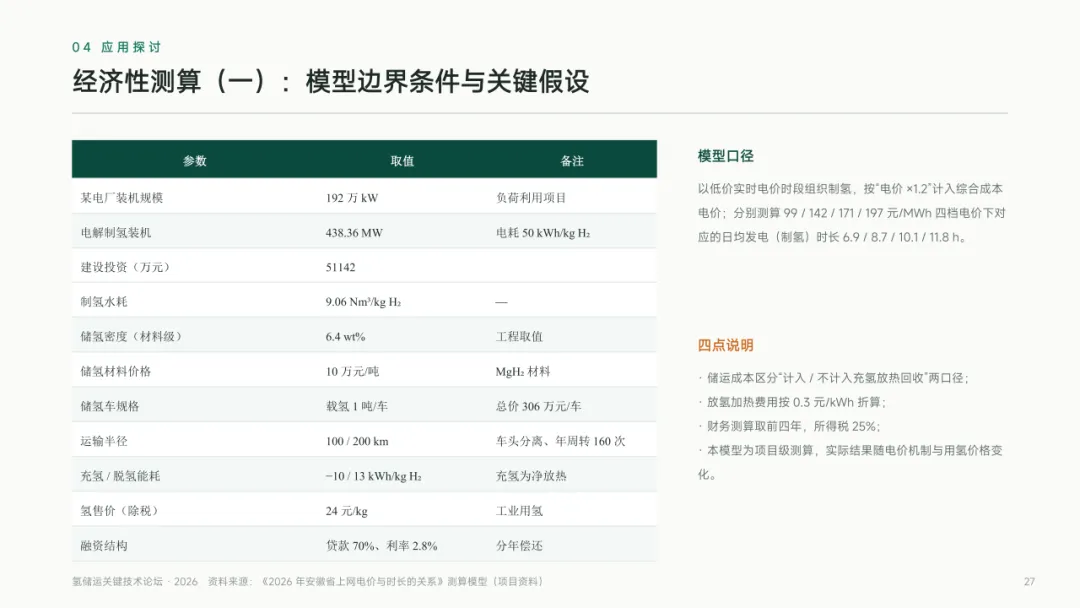The width and height of the screenshot is (1080, 608).
Task: Click the footer '氢储运关键技术论坛 · 2026'
Action: pyautogui.click(x=135, y=582)
